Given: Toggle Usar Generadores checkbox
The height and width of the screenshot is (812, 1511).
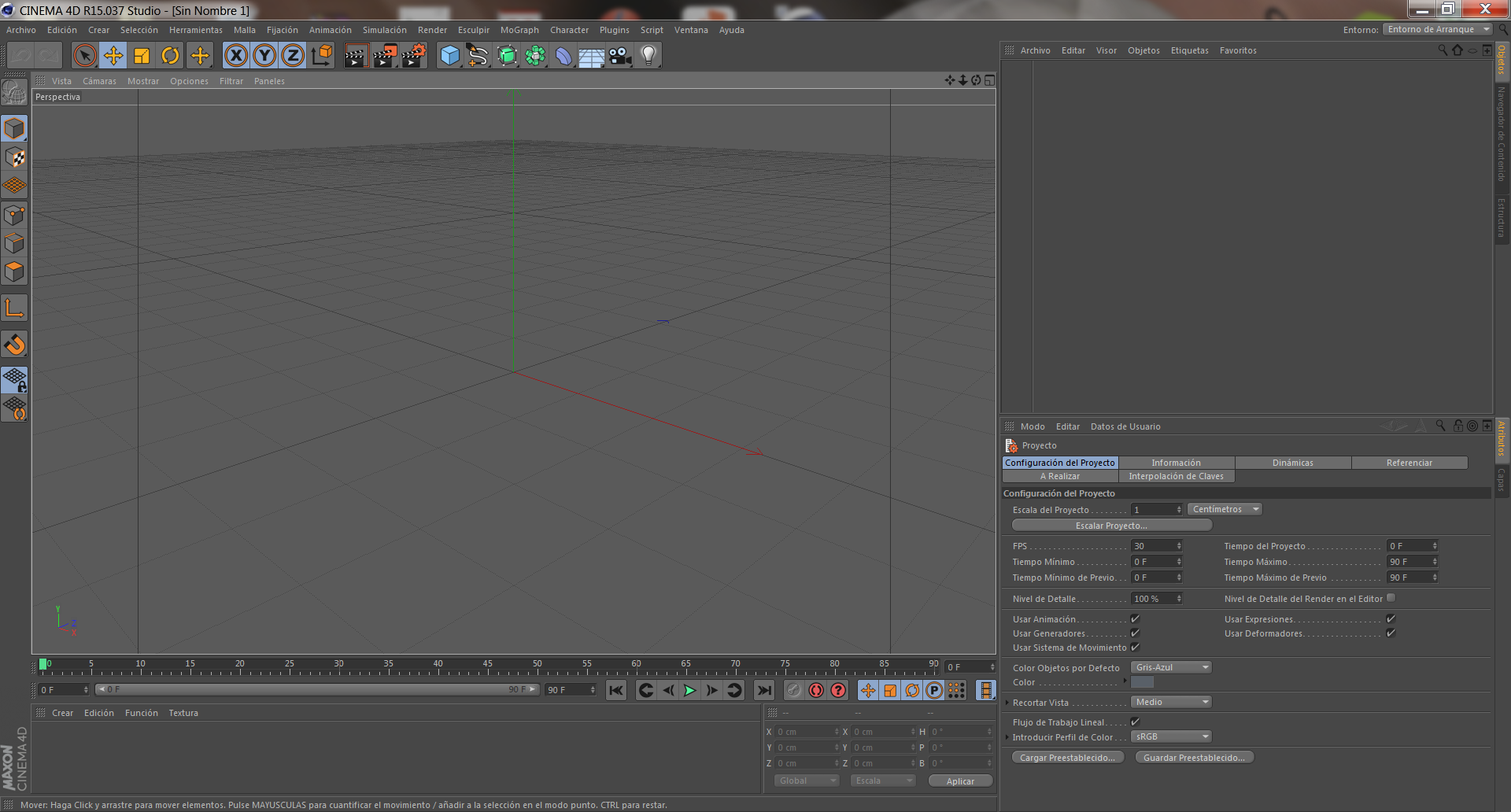Looking at the screenshot, I should point(1135,633).
